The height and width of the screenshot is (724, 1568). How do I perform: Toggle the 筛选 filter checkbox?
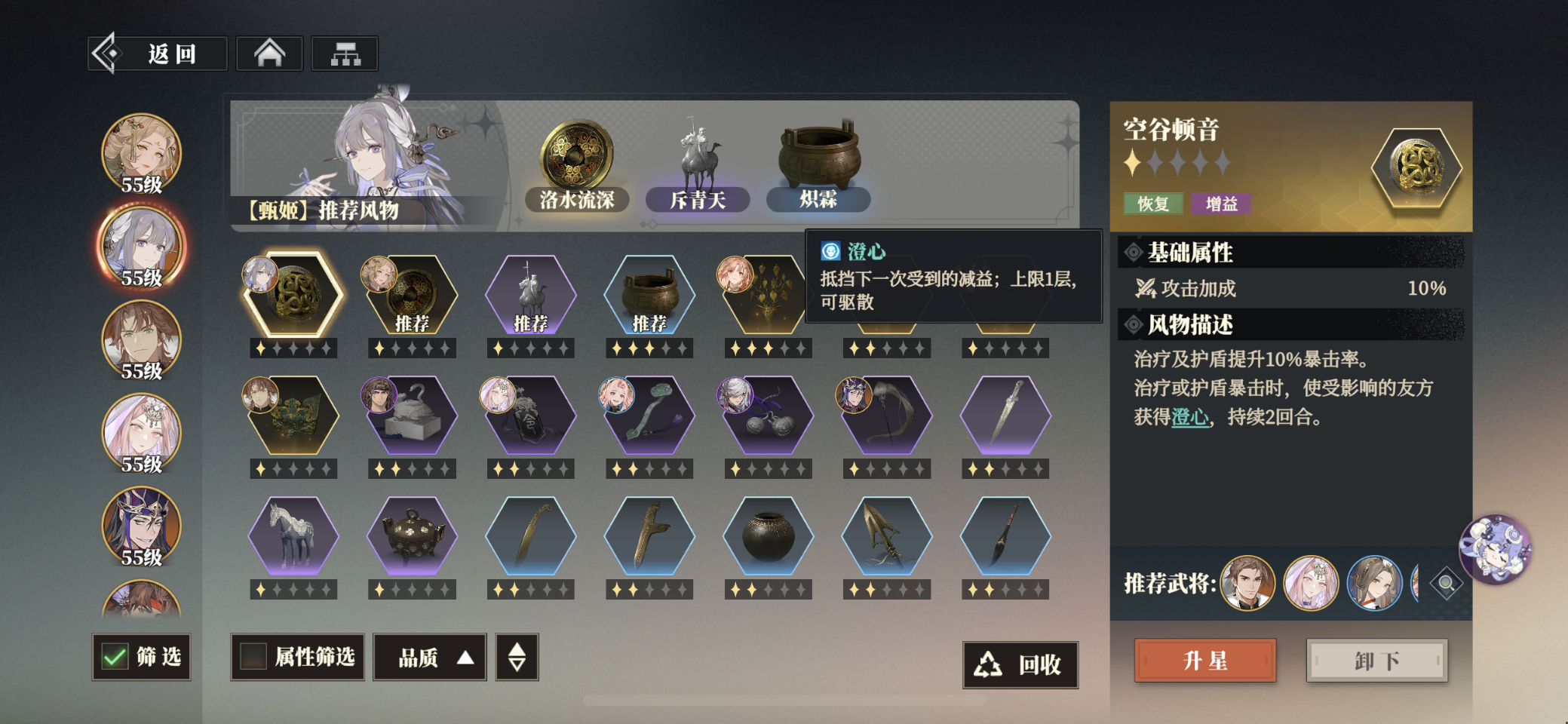click(x=115, y=657)
